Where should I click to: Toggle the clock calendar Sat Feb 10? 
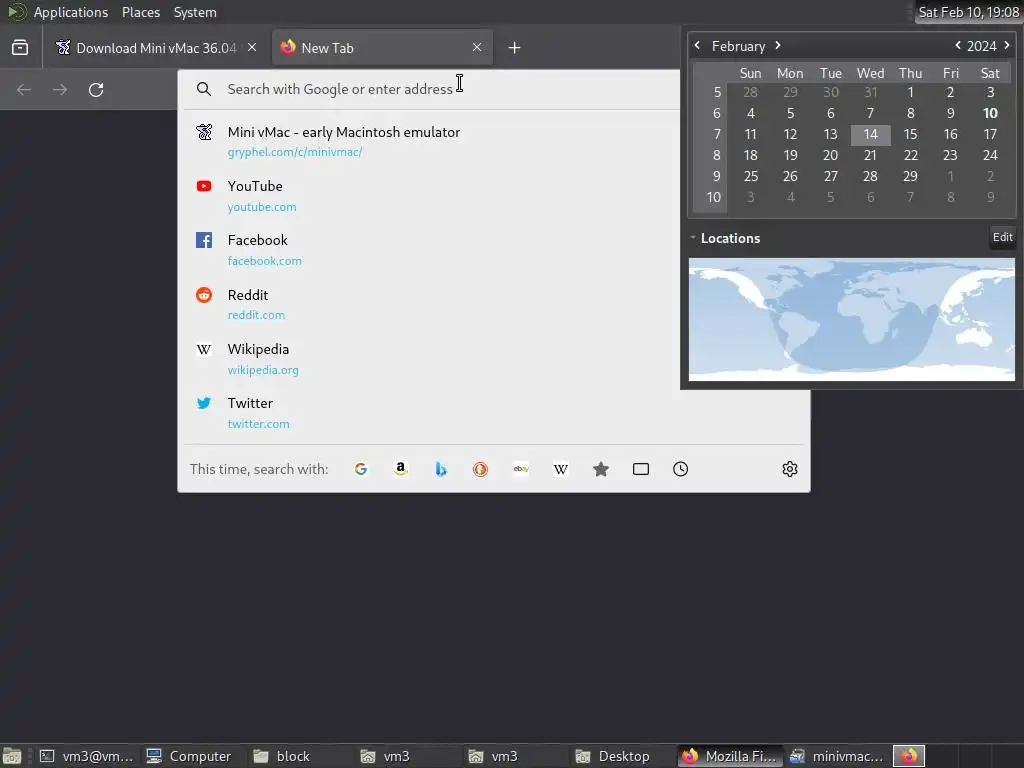pos(968,12)
